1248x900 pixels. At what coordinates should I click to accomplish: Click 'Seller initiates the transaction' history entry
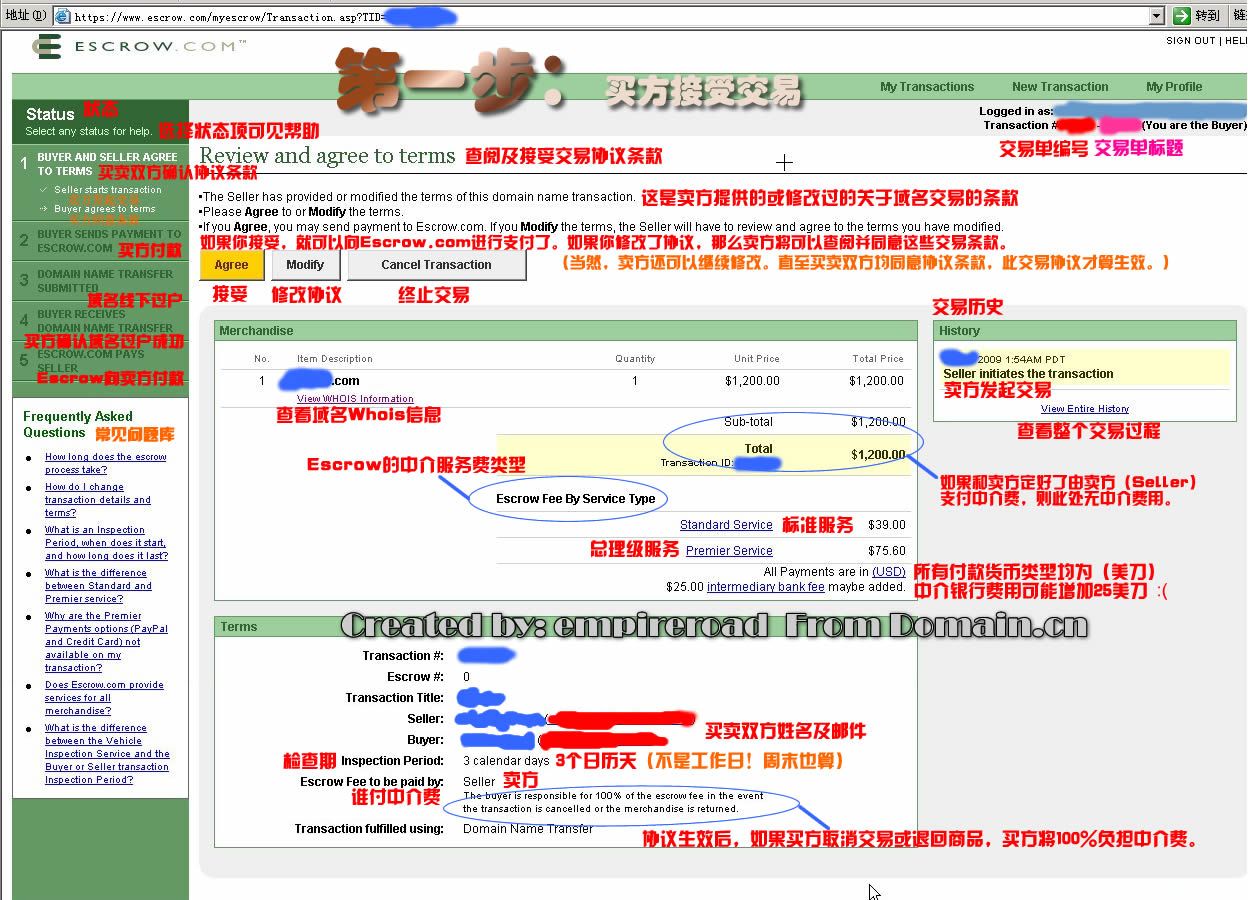pos(1028,374)
